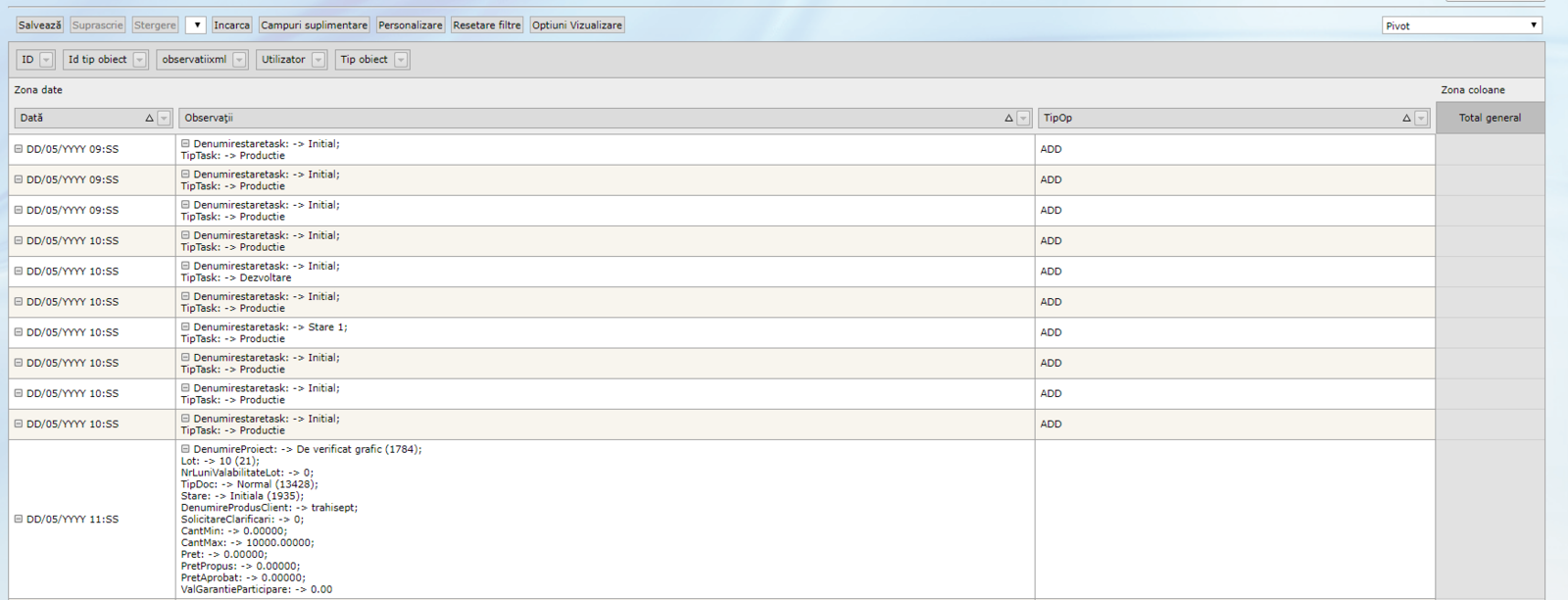Collapse the DenumireProiect observation entry

coord(185,449)
